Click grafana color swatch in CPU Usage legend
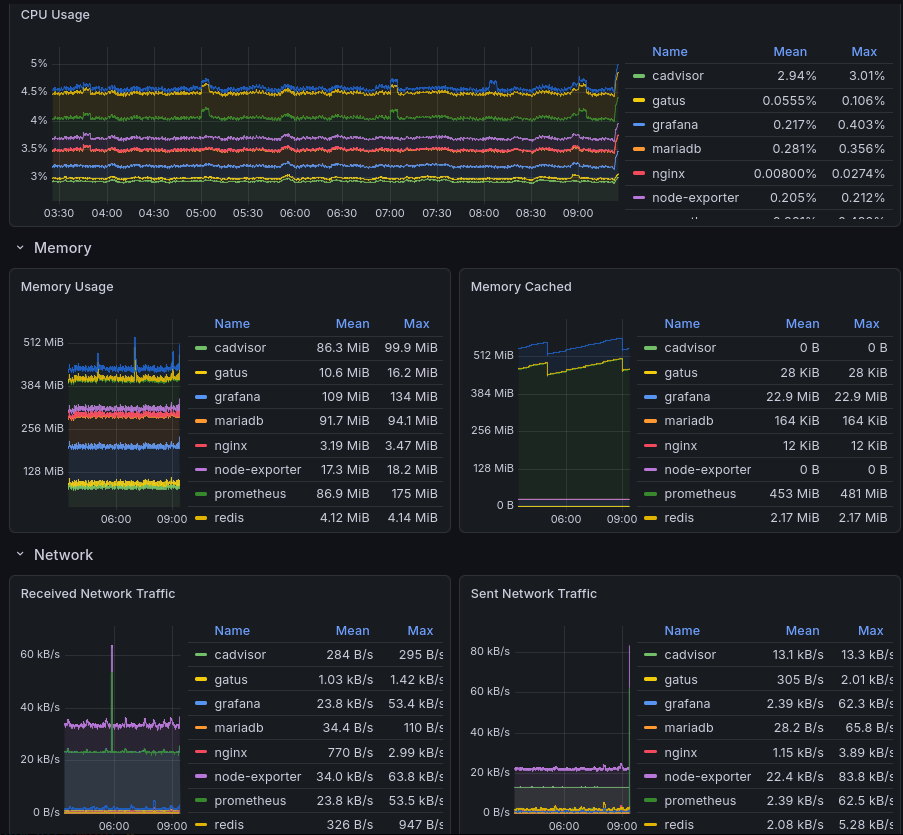 (639, 125)
